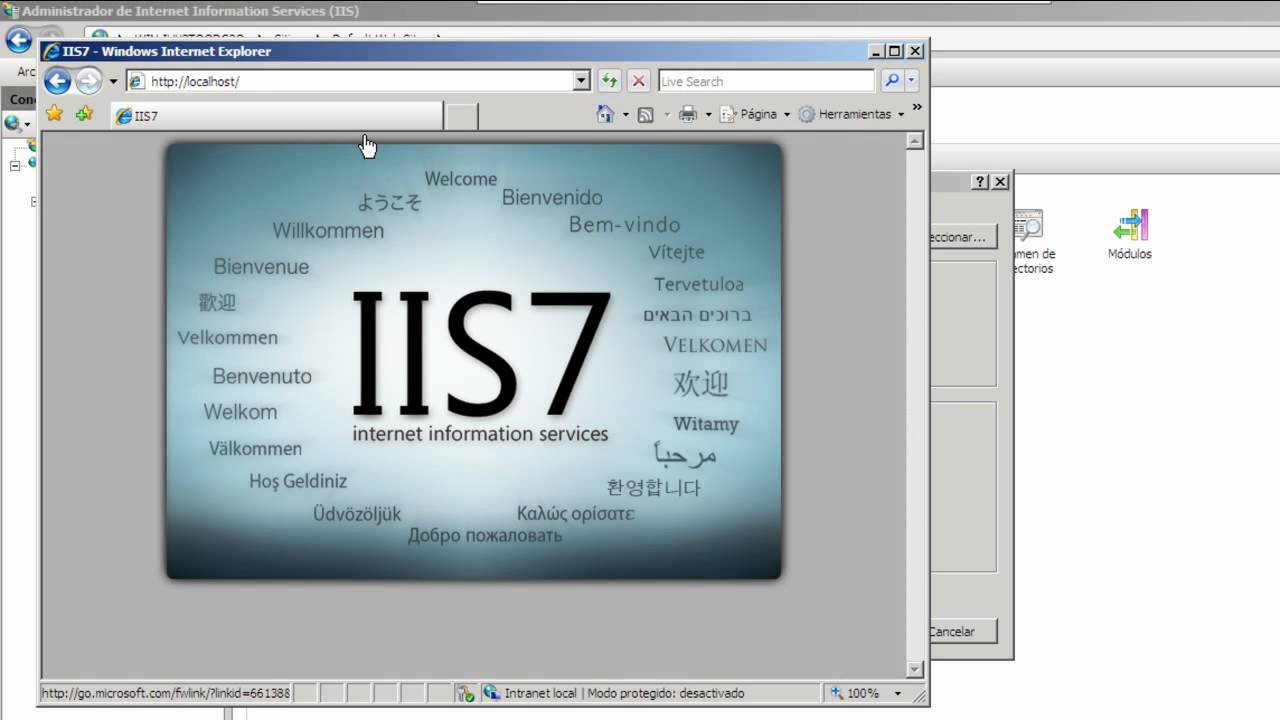Click the page scrollbar down arrow
The width and height of the screenshot is (1280, 720).
click(x=914, y=669)
